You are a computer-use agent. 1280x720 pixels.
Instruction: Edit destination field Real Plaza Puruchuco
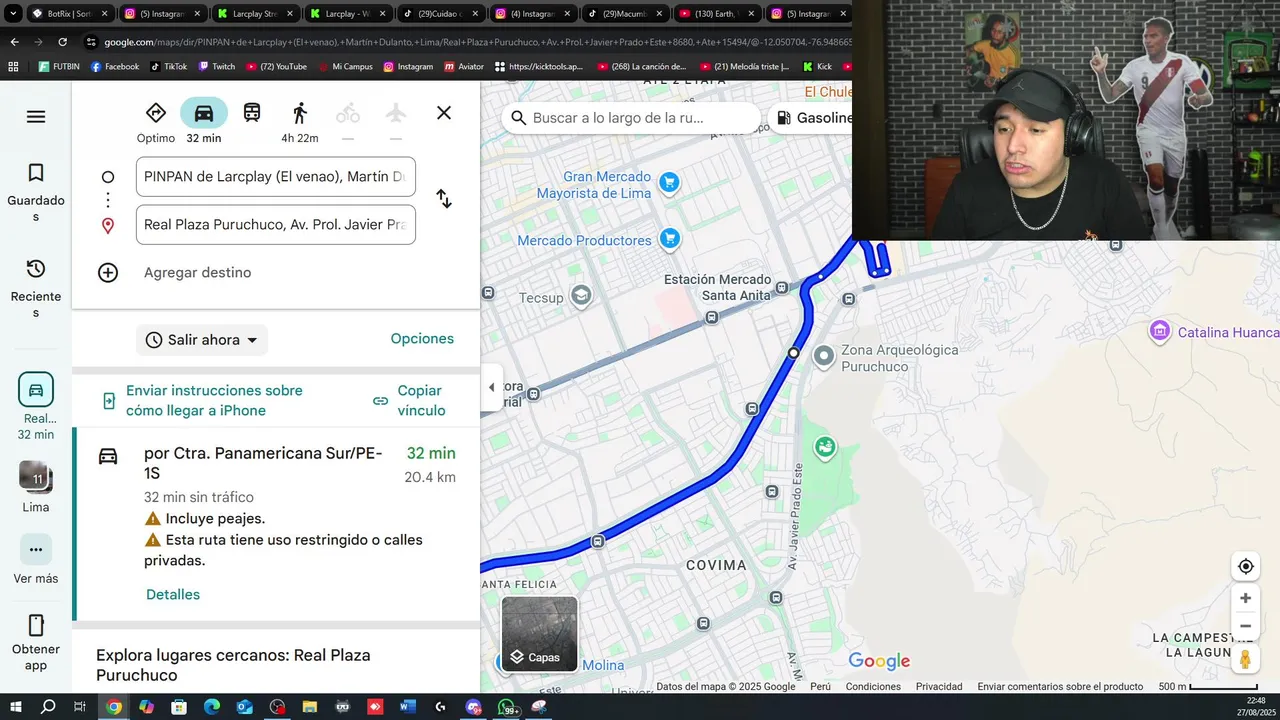276,224
